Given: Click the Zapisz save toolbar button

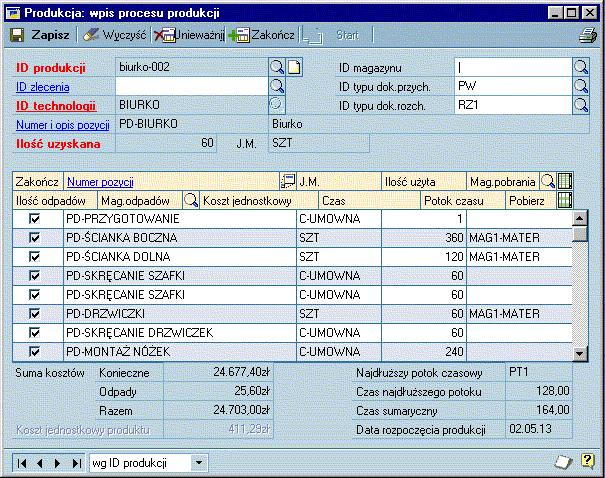Looking at the screenshot, I should point(39,35).
